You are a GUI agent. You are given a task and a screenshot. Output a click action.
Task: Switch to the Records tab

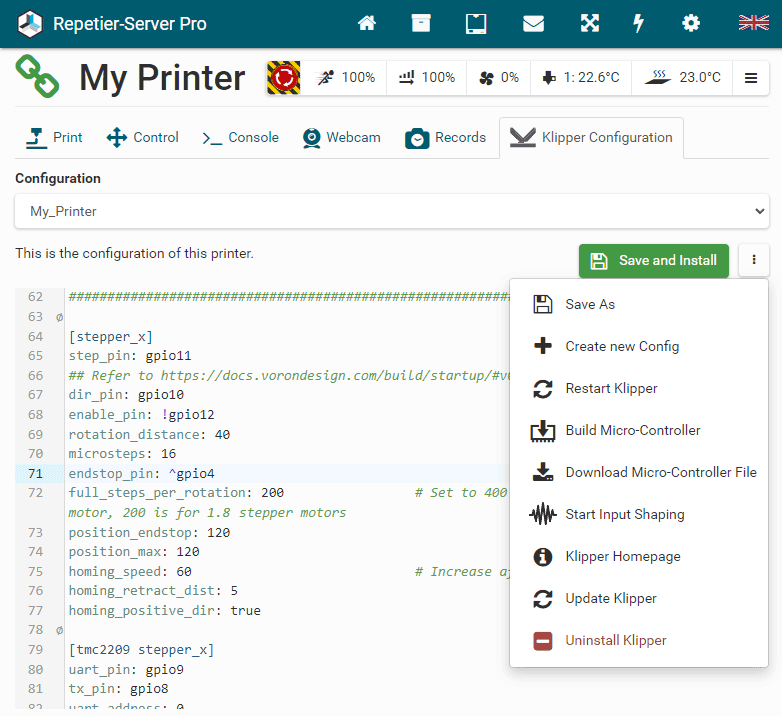[x=445, y=138]
